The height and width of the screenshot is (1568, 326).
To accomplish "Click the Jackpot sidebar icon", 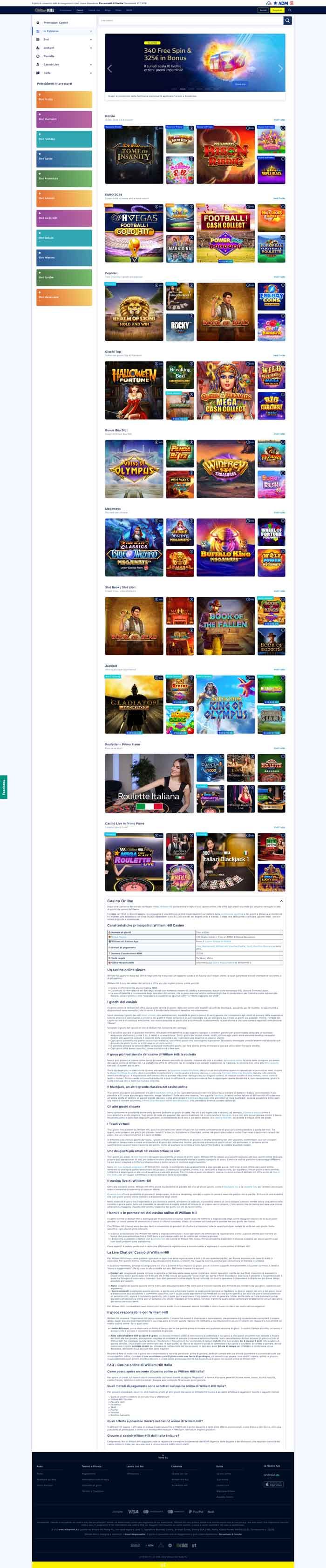I will click(38, 47).
